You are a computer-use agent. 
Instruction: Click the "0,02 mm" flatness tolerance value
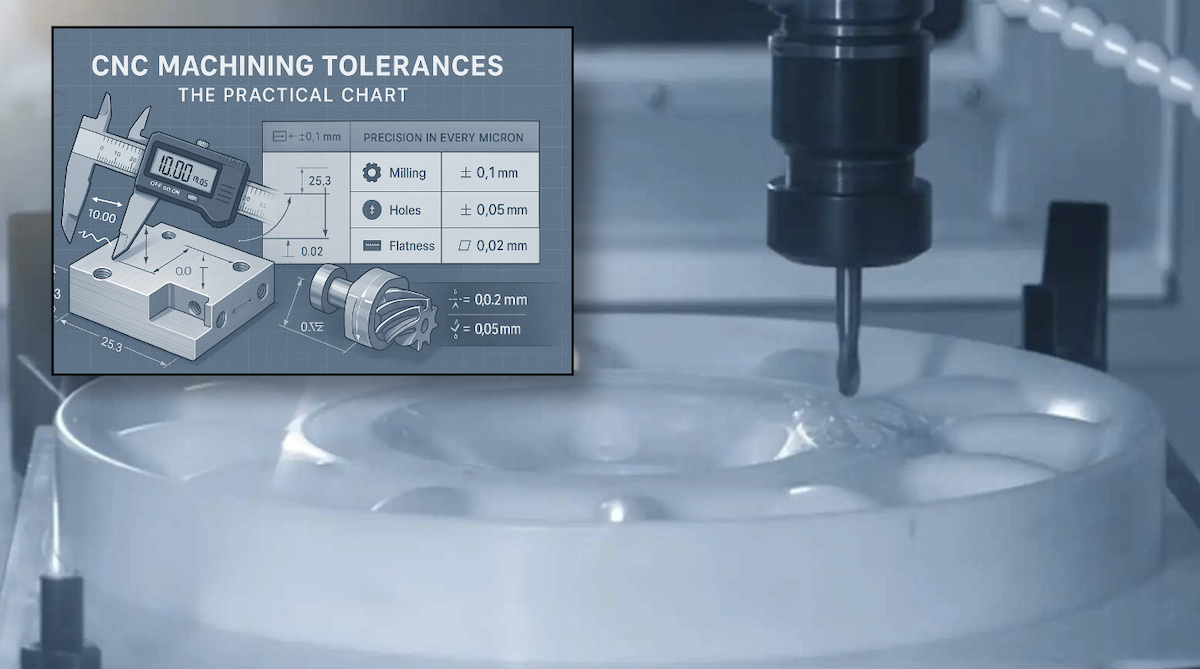tap(502, 245)
